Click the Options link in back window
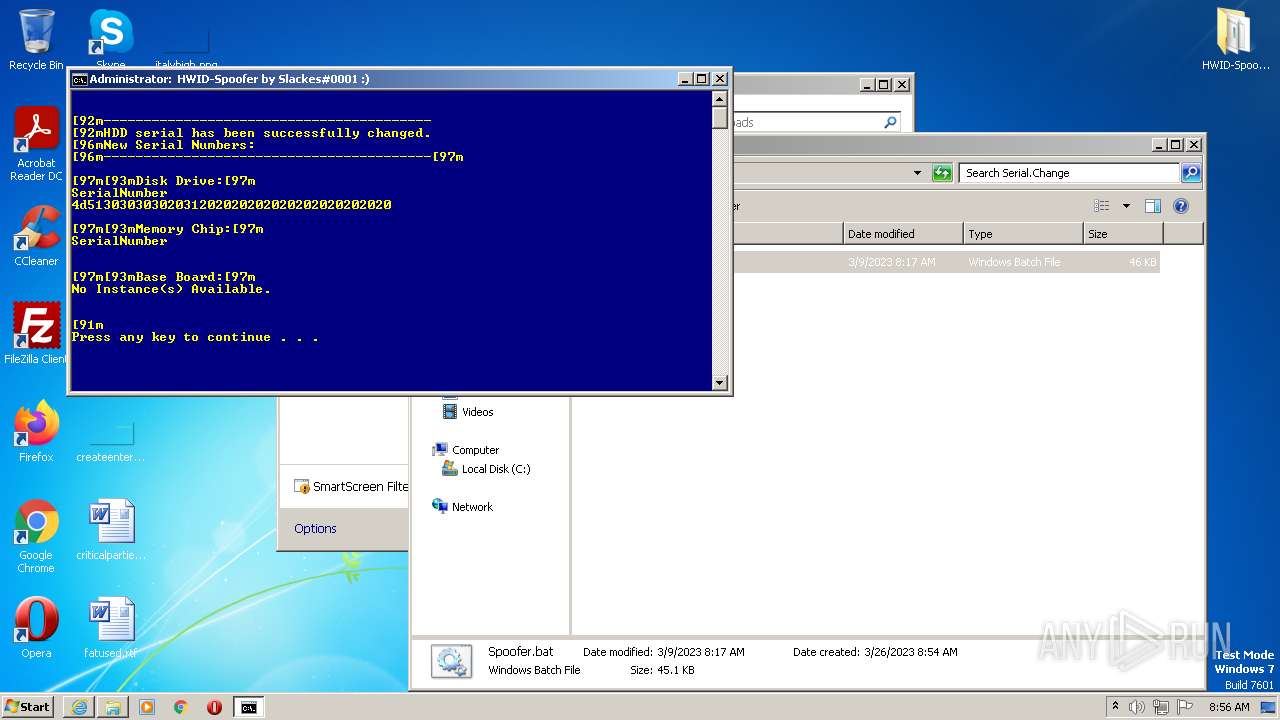This screenshot has height=720, width=1280. [315, 529]
